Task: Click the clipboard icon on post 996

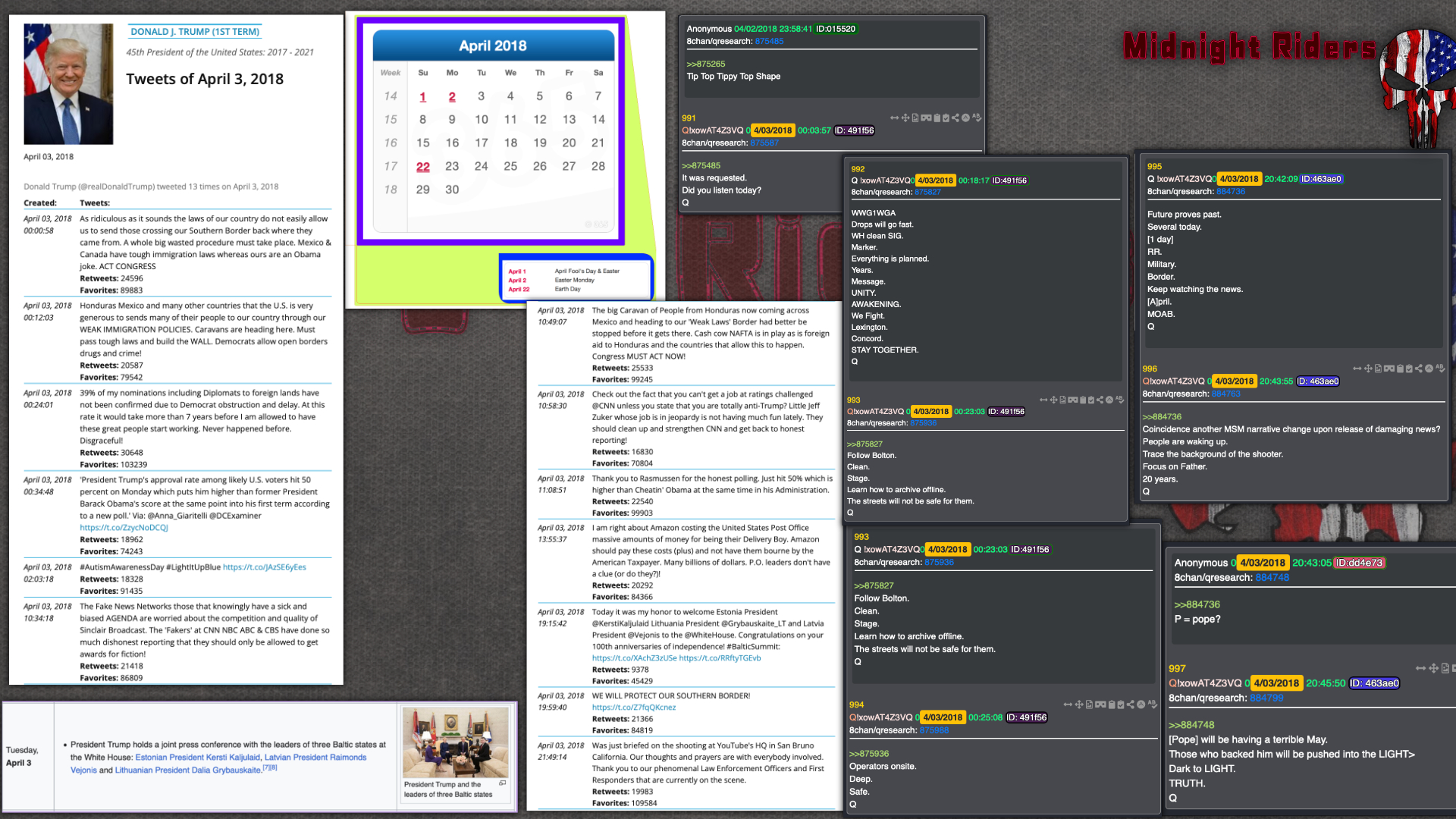Action: point(1400,369)
